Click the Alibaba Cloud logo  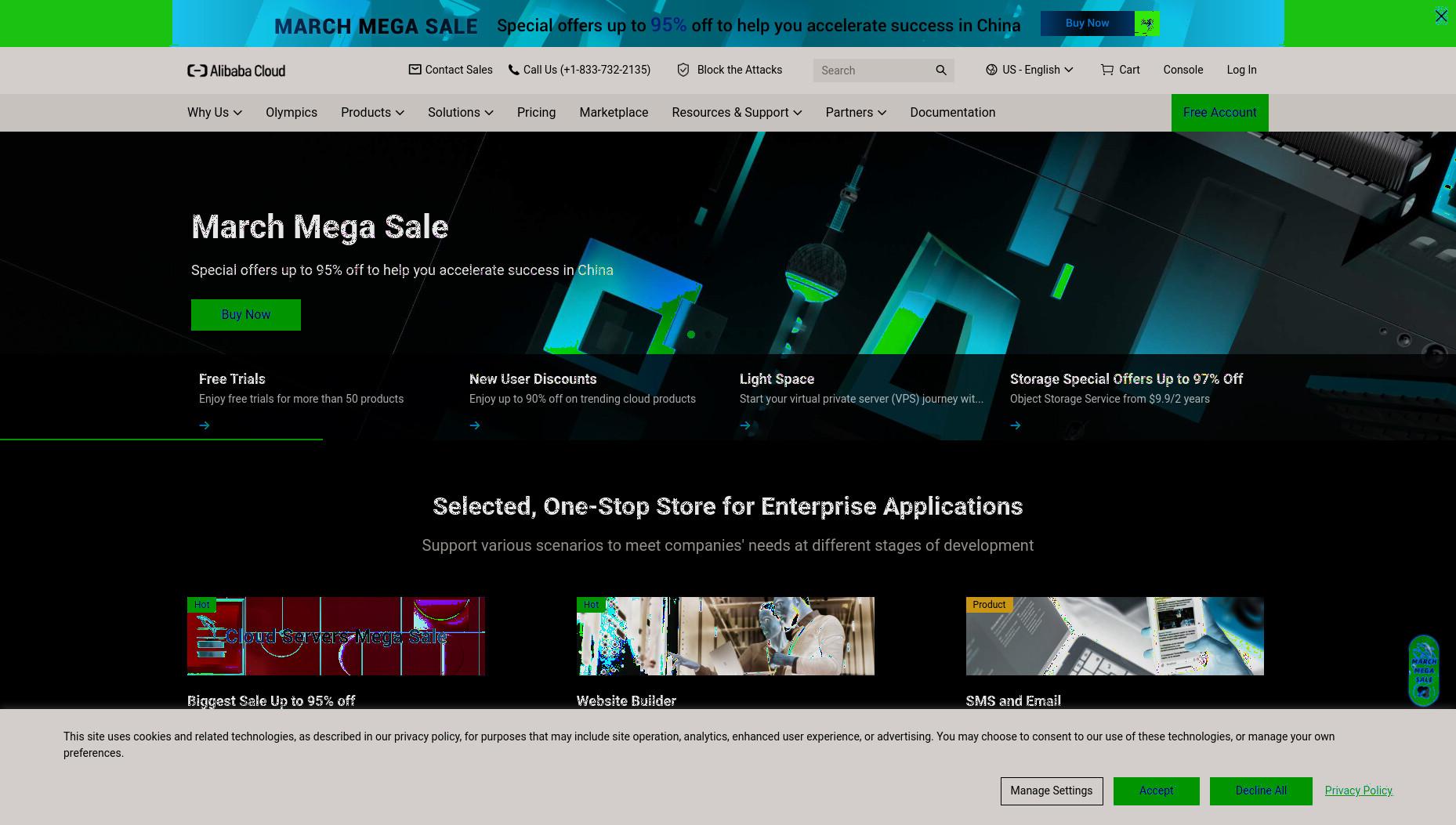[x=236, y=71]
